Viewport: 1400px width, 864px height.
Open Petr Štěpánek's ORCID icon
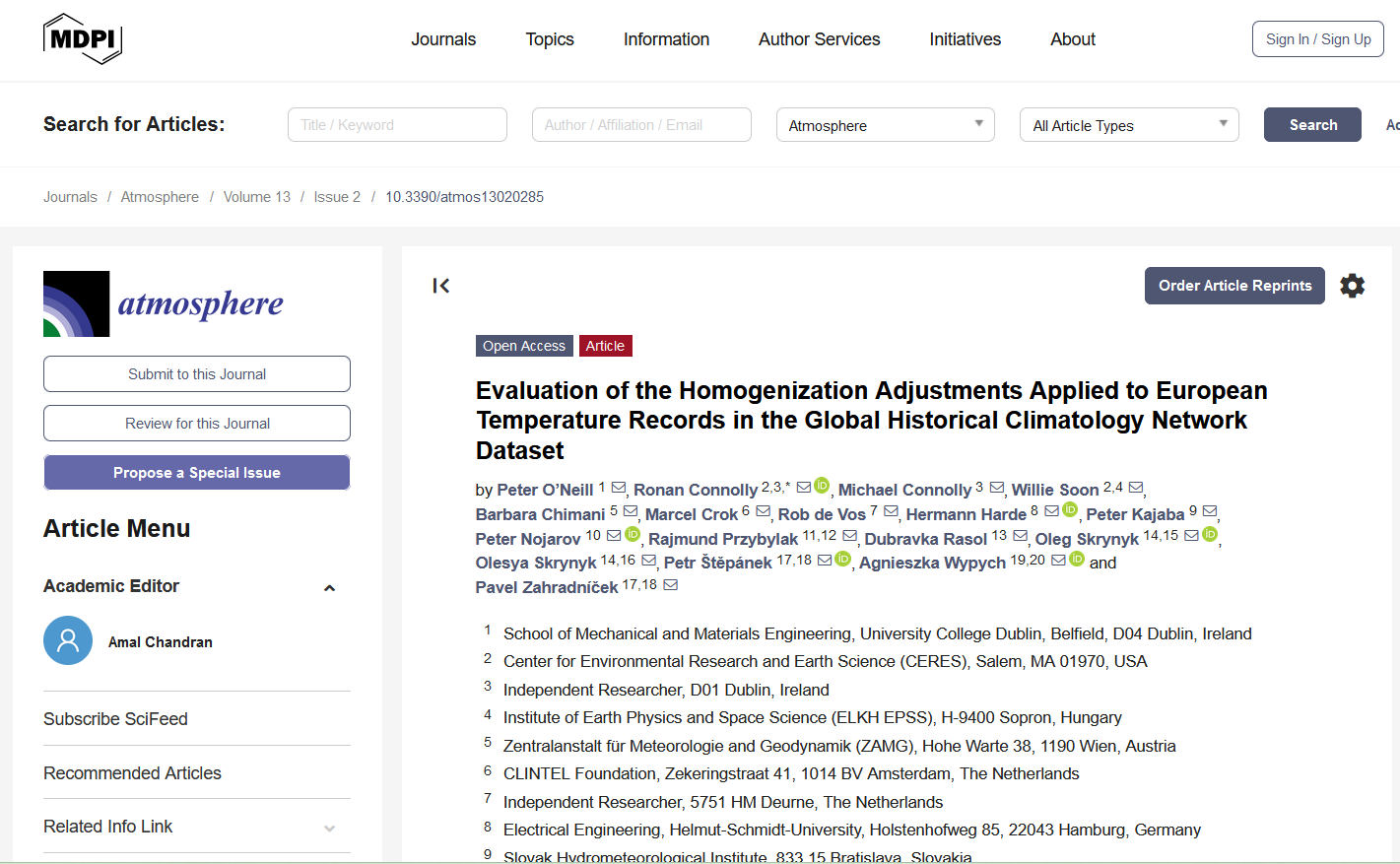pos(842,559)
